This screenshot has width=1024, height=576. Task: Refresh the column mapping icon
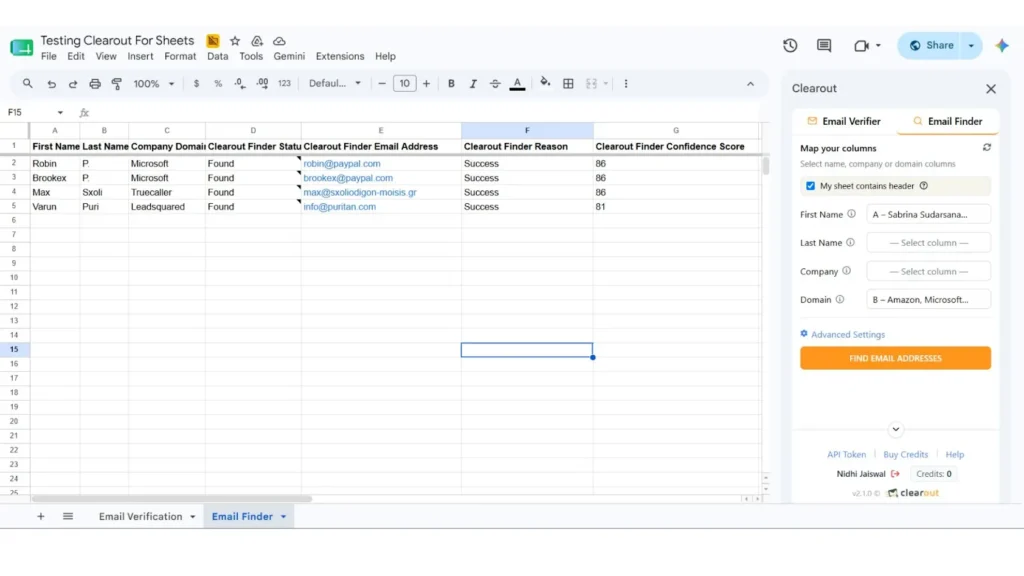click(x=987, y=148)
